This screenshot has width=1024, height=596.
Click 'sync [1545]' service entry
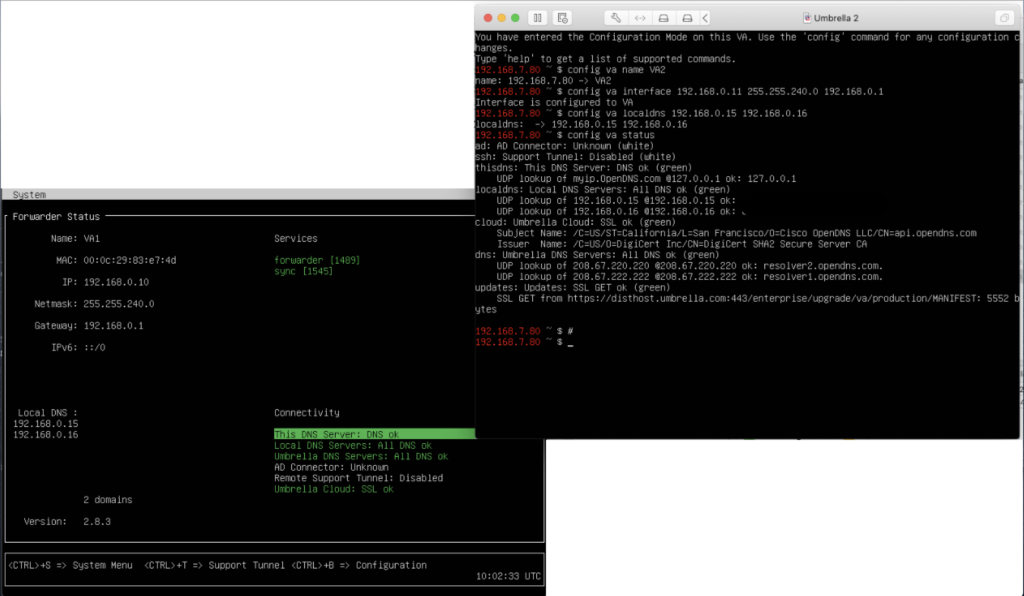(304, 271)
